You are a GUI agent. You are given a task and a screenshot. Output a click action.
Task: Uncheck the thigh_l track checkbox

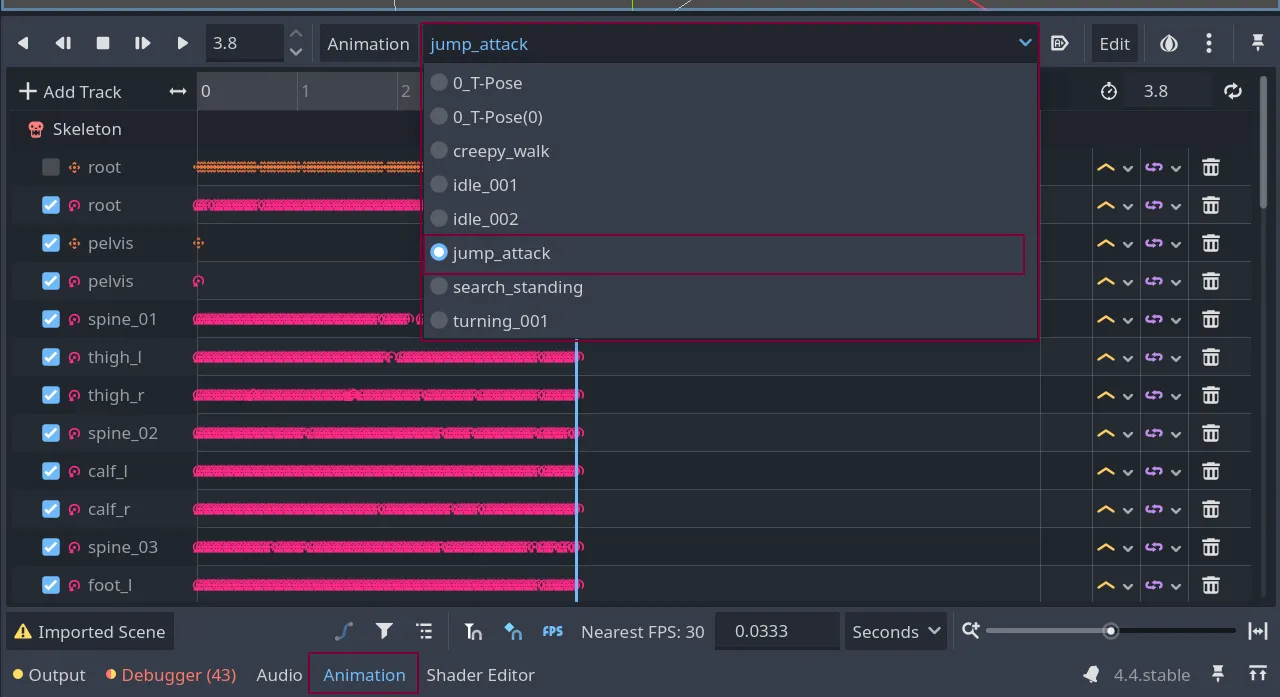click(51, 357)
